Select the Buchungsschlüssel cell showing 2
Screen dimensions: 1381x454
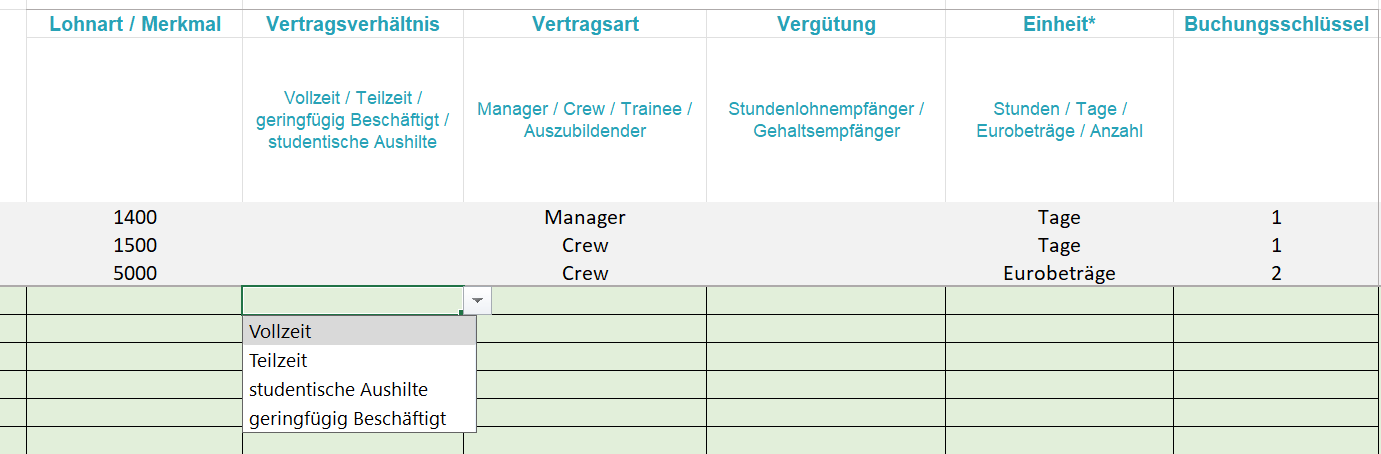coord(1276,273)
